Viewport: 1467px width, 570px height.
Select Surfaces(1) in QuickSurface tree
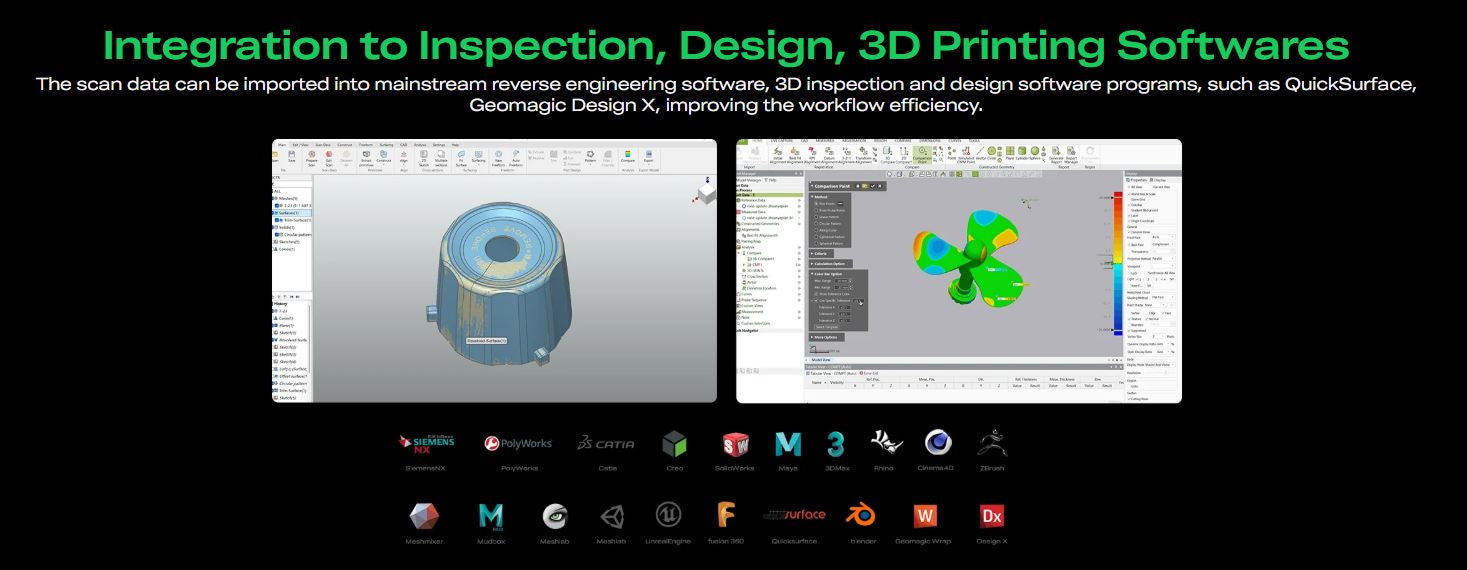pos(289,213)
